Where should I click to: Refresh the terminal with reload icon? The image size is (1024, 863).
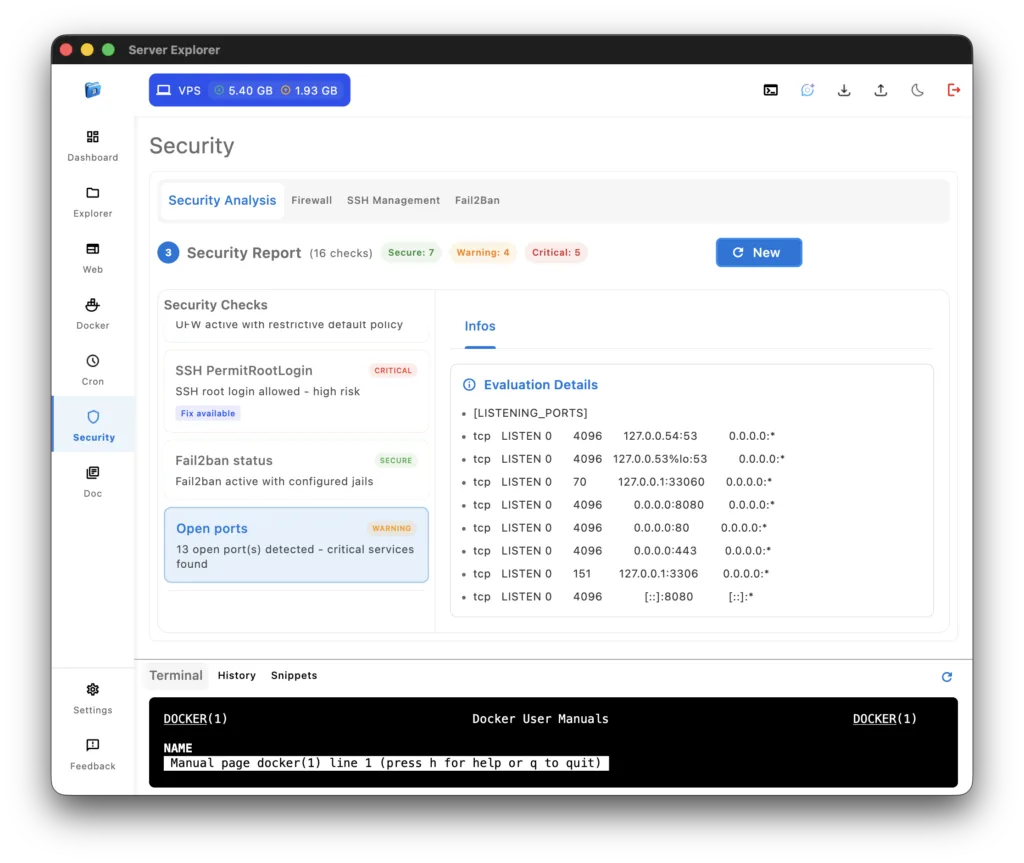pyautogui.click(x=947, y=677)
